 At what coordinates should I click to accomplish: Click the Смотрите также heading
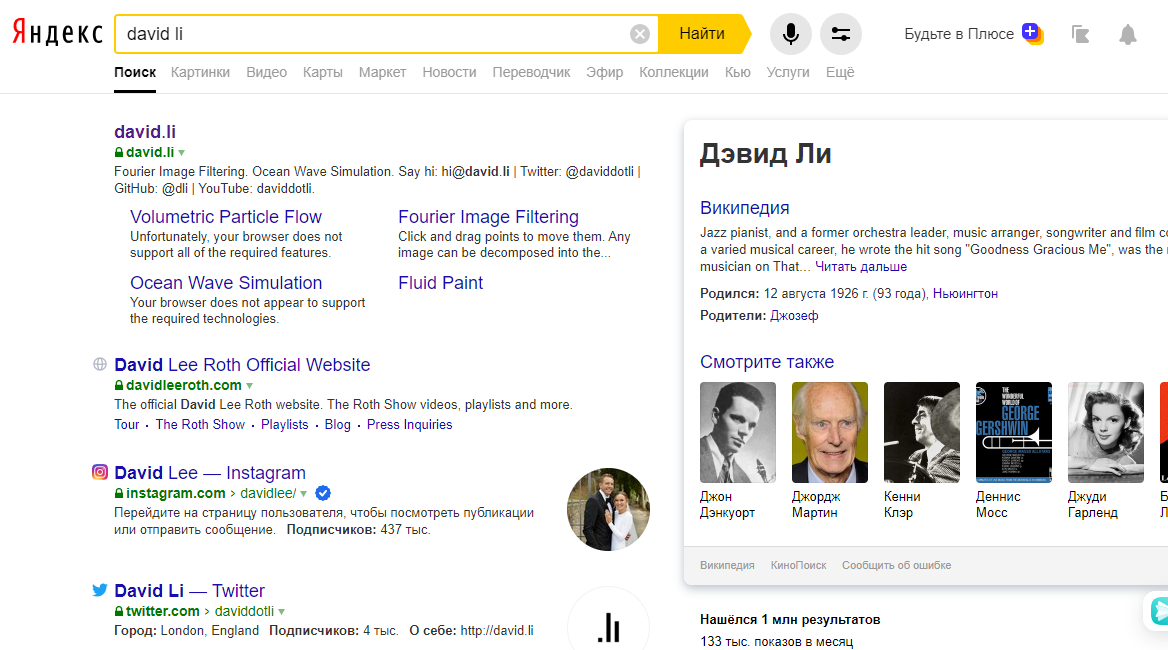[x=766, y=362]
